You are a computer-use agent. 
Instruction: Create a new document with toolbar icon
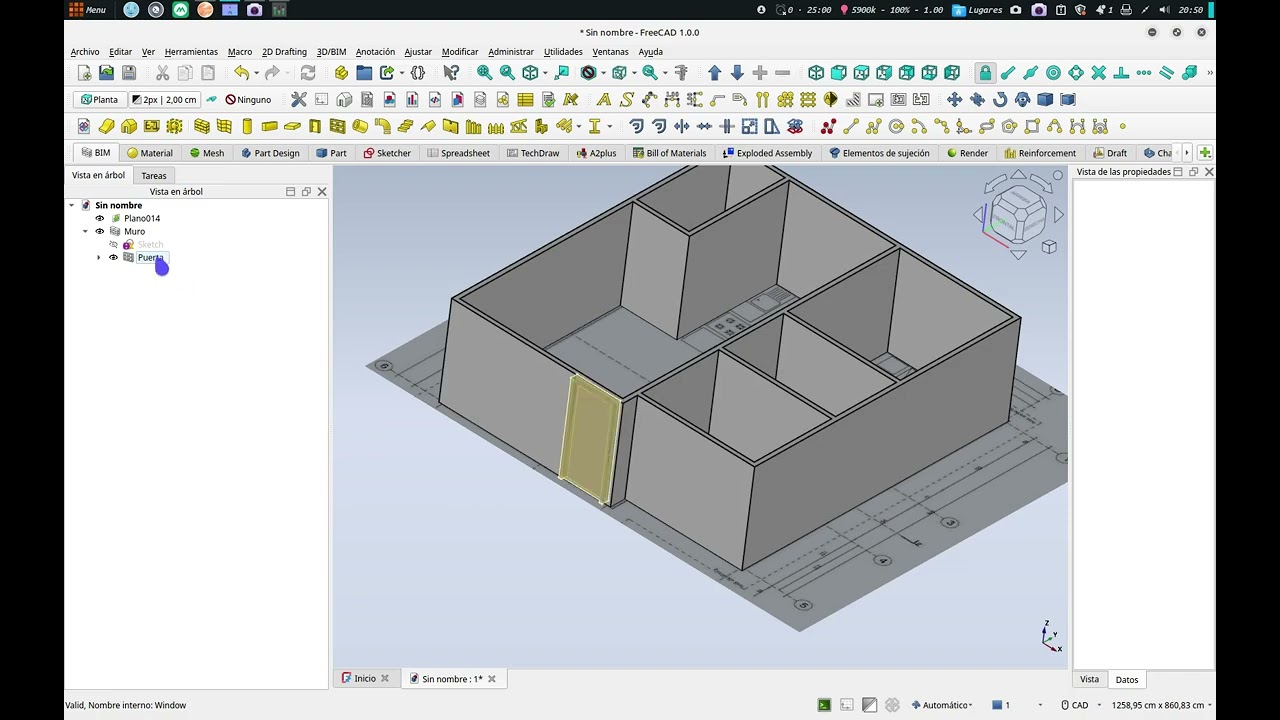coord(84,73)
